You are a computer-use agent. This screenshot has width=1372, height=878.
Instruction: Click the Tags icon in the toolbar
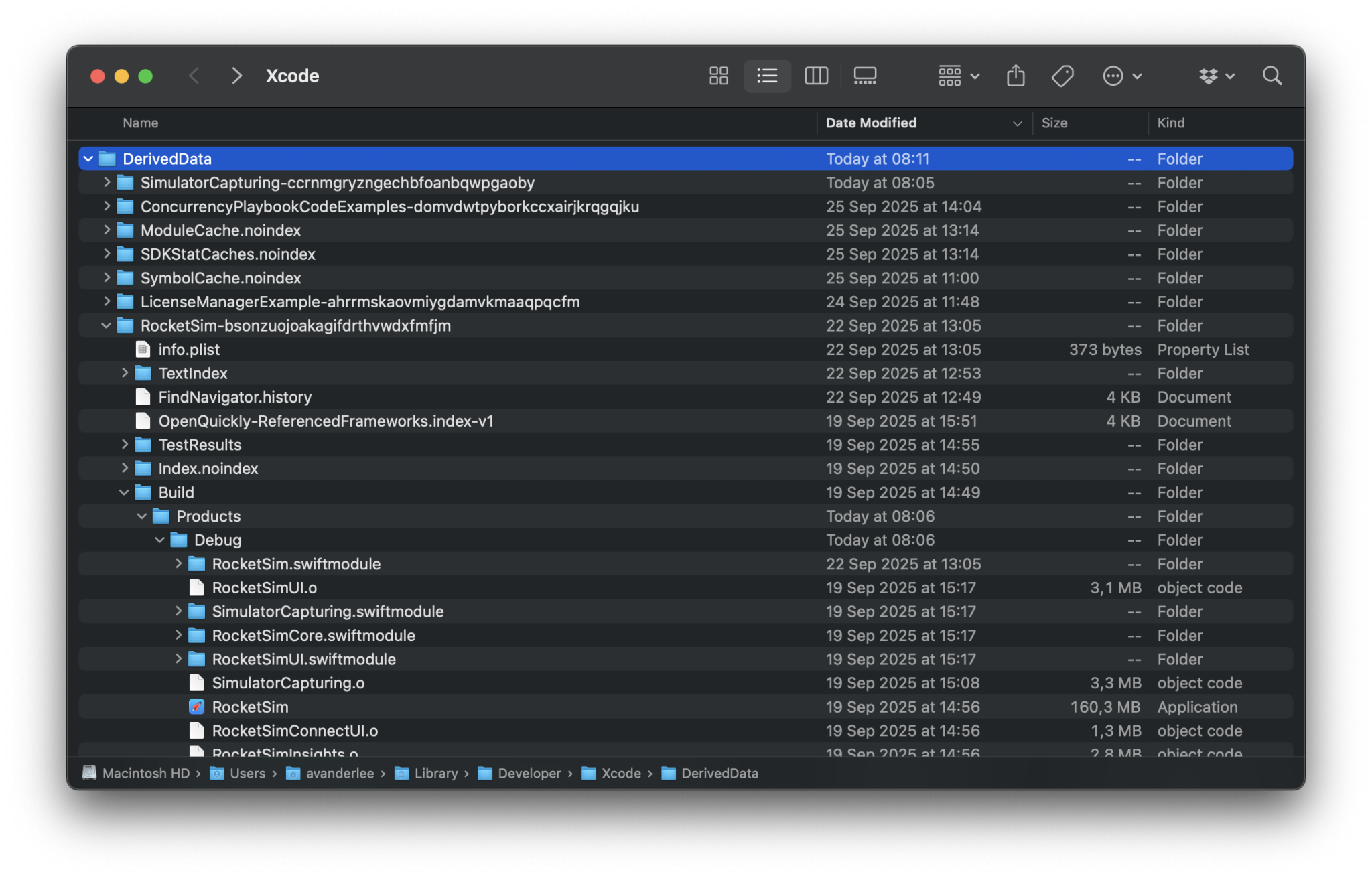click(1062, 76)
